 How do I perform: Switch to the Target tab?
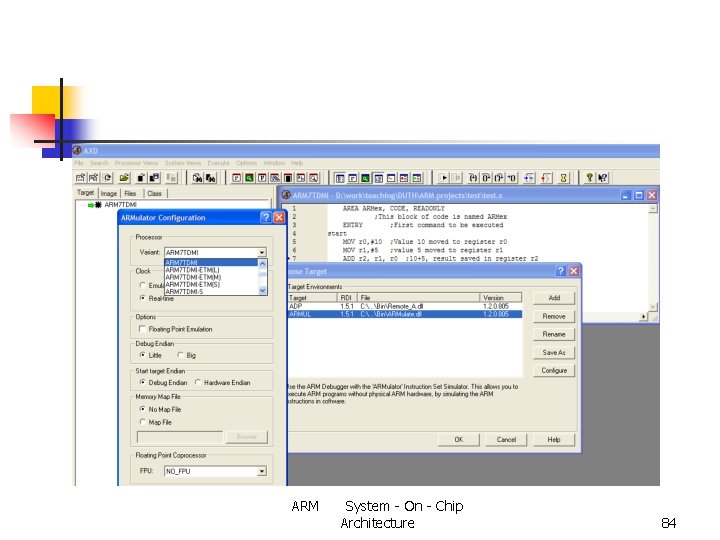coord(85,193)
